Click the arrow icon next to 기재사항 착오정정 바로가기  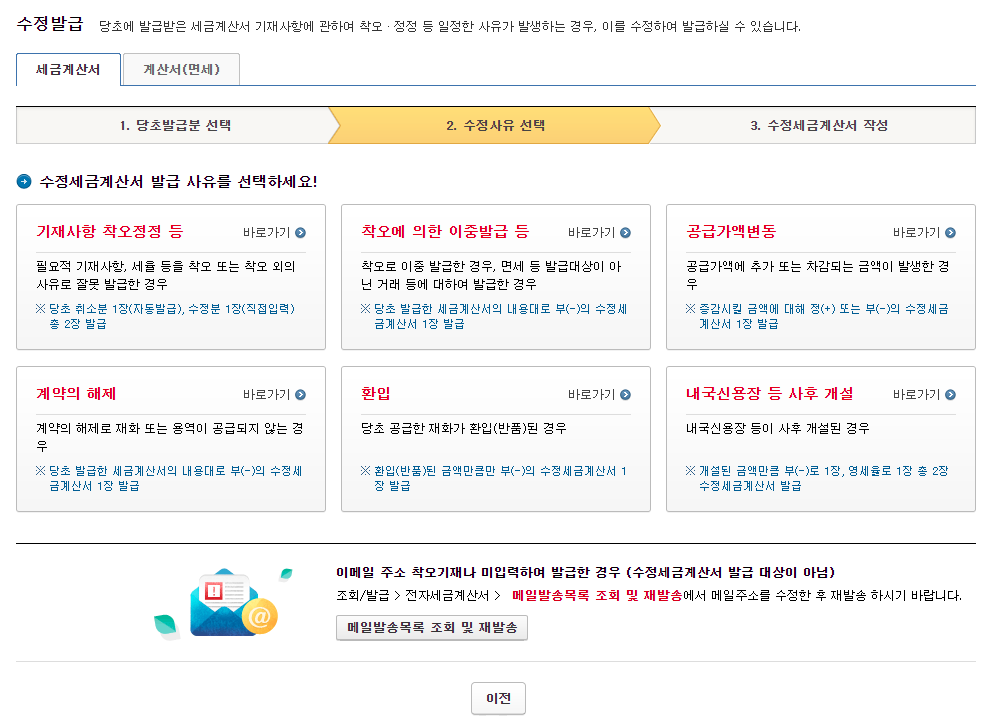point(300,233)
